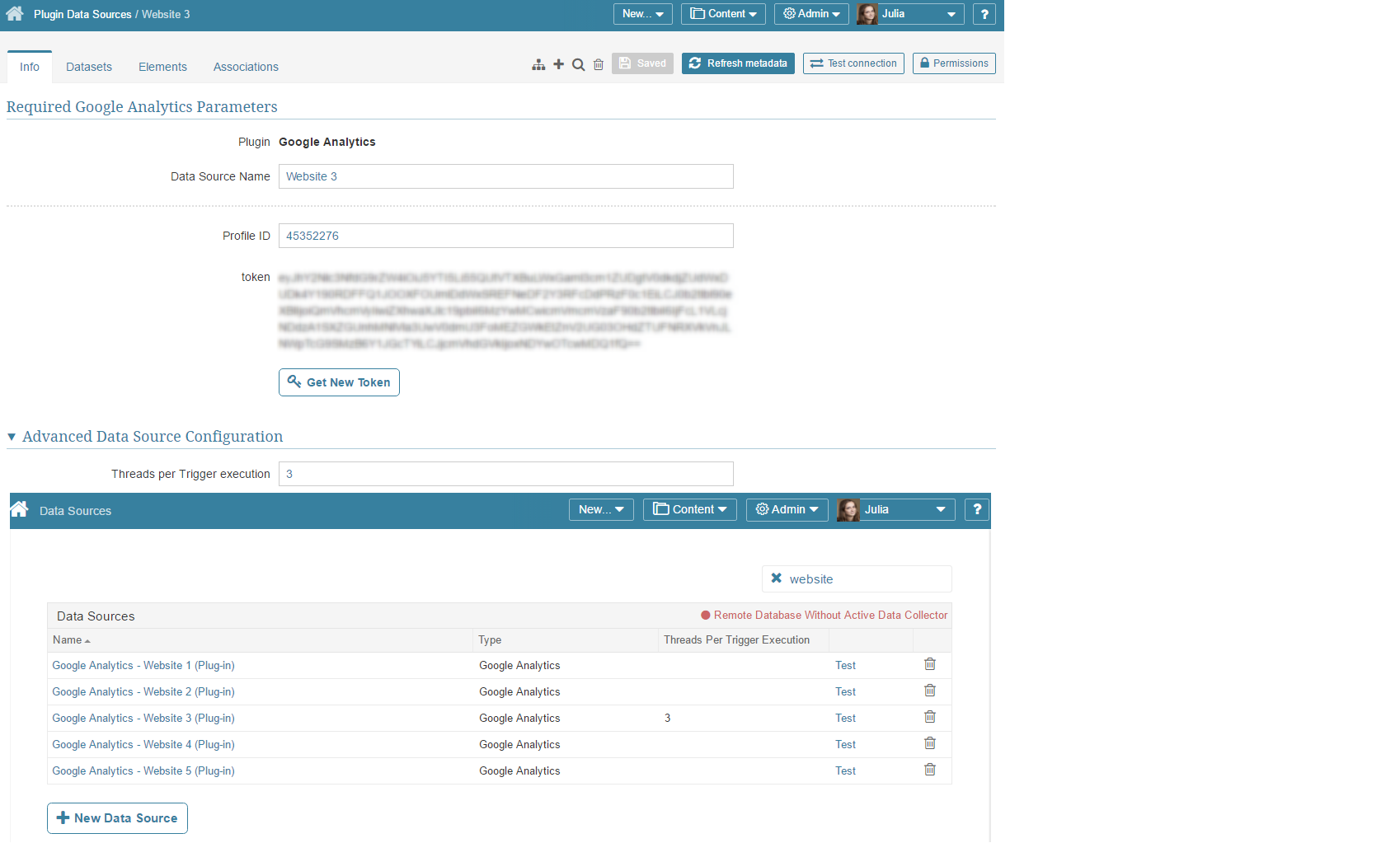This screenshot has width=1400, height=843.
Task: Click the Profile ID input field
Action: pos(506,236)
